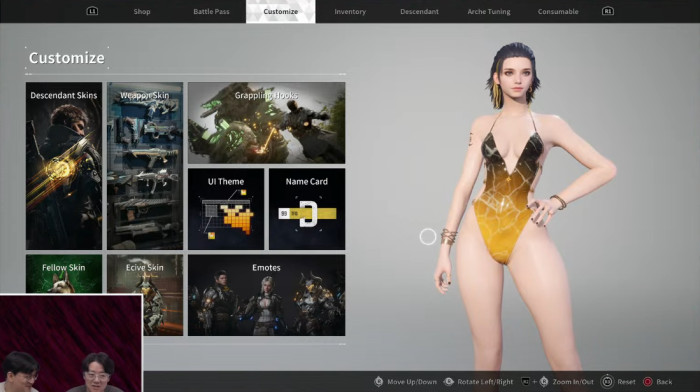The height and width of the screenshot is (392, 700).
Task: Click the R1 shoulder button icon
Action: click(608, 11)
